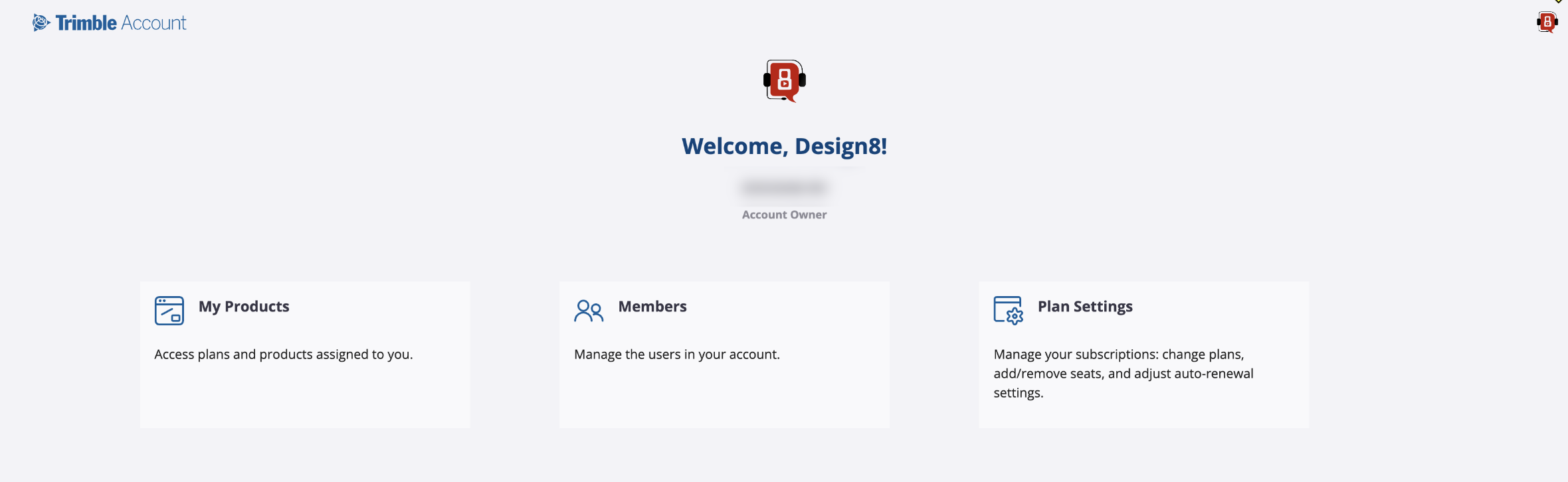This screenshot has width=1568, height=482.
Task: Click the 'Welcome, Design8!' heading
Action: point(785,146)
